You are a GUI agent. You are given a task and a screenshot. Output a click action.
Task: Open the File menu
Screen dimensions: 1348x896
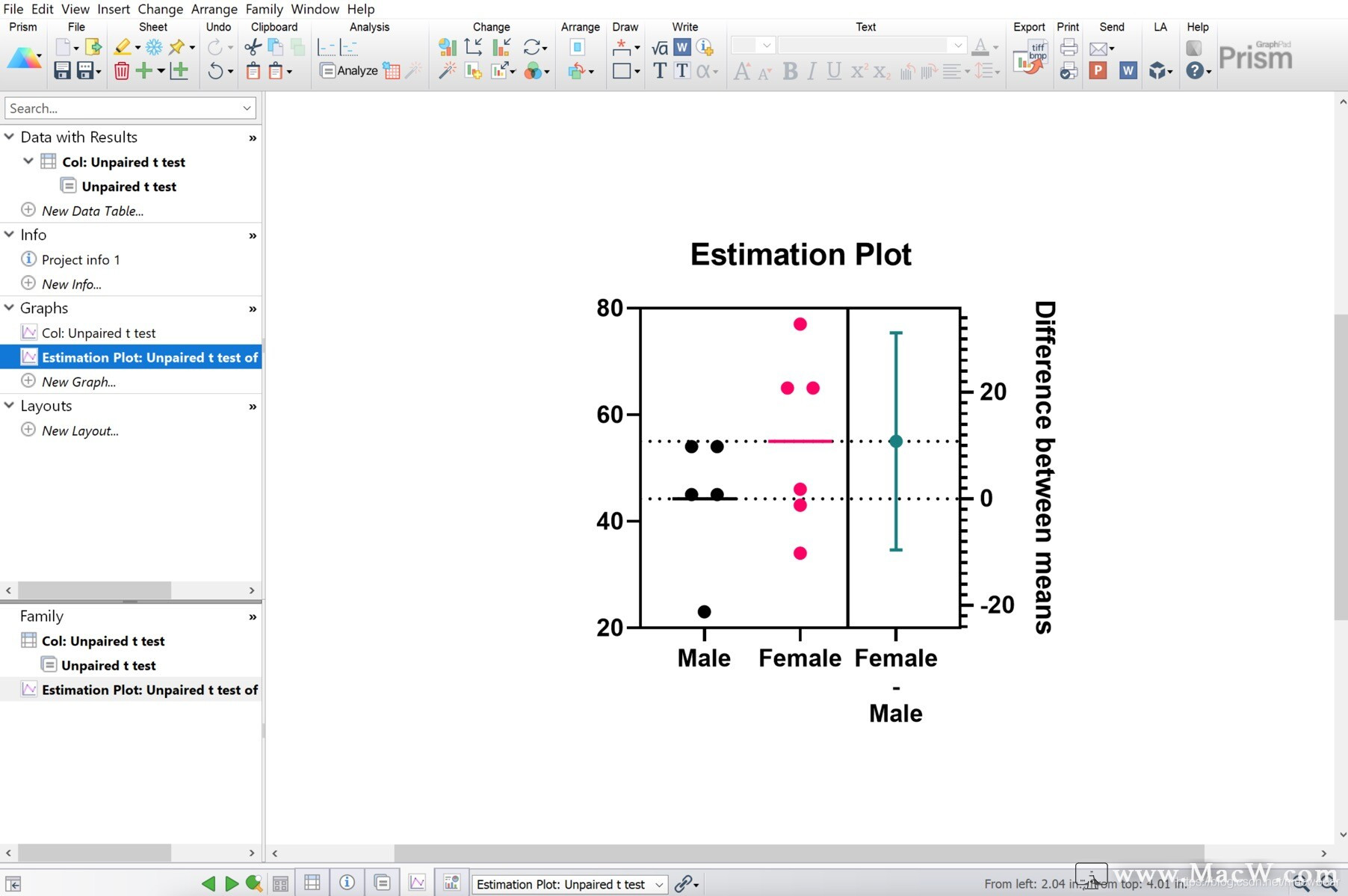(13, 9)
